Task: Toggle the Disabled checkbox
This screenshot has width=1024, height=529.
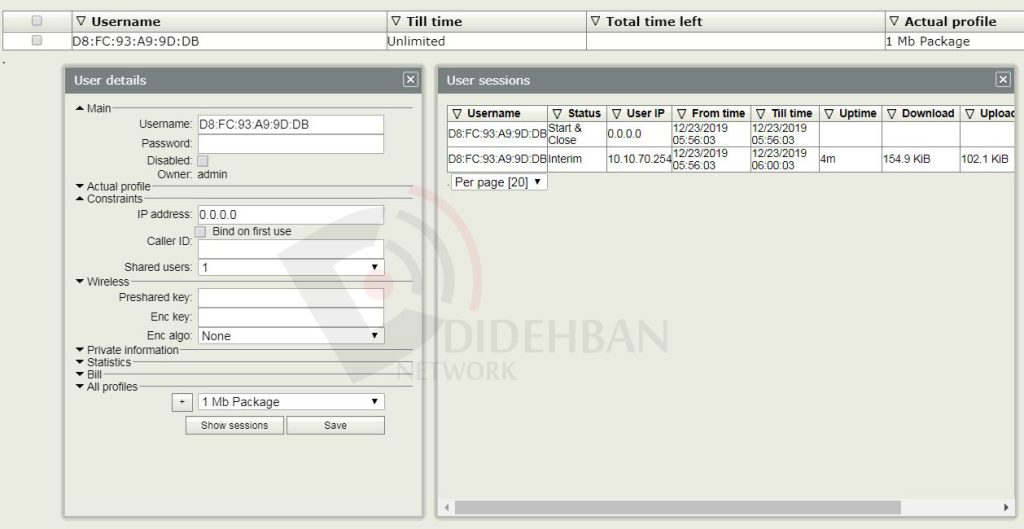Action: [x=203, y=161]
